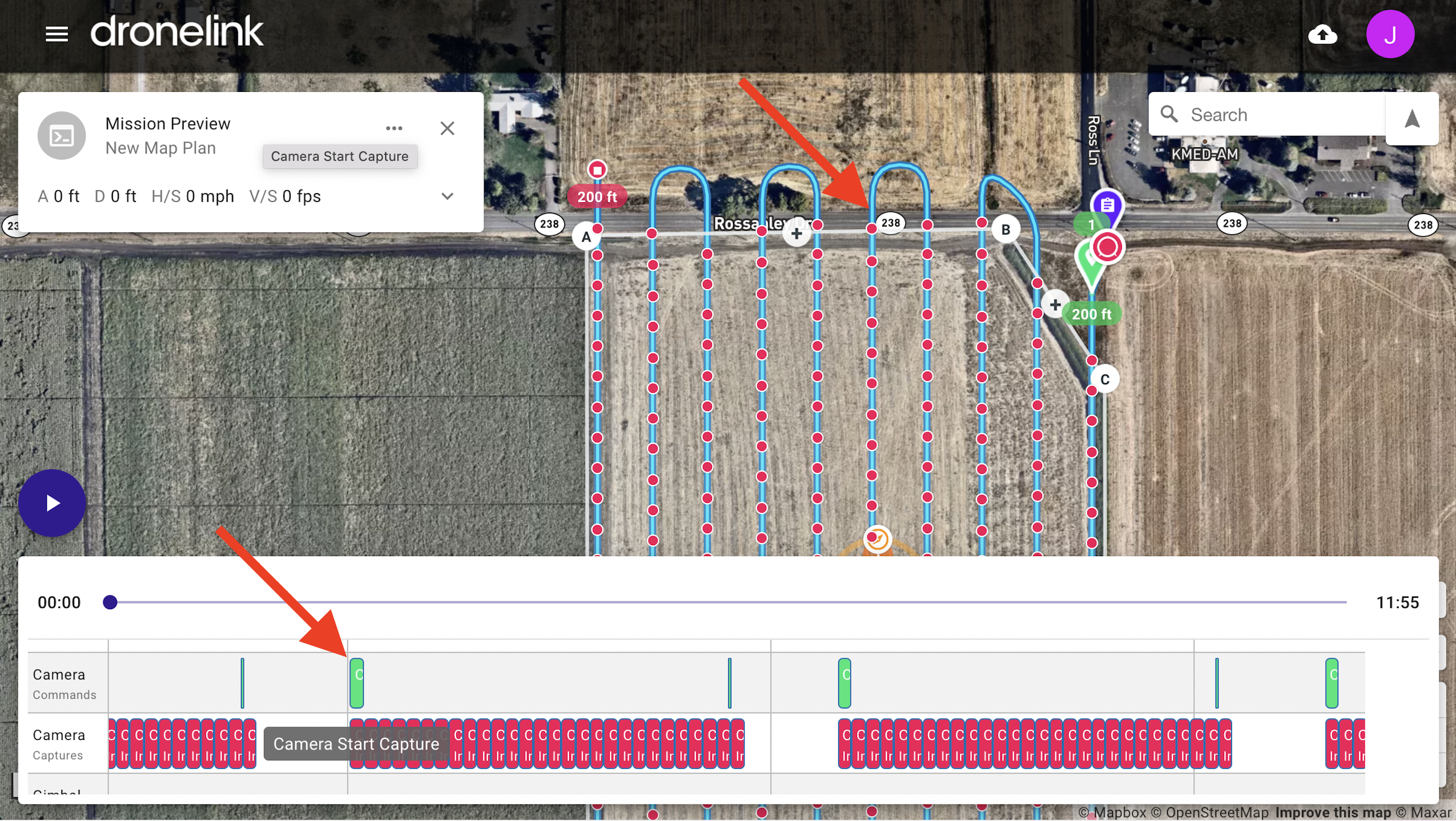This screenshot has height=821, width=1456.
Task: Click the V/S 0 fps readout
Action: click(285, 196)
